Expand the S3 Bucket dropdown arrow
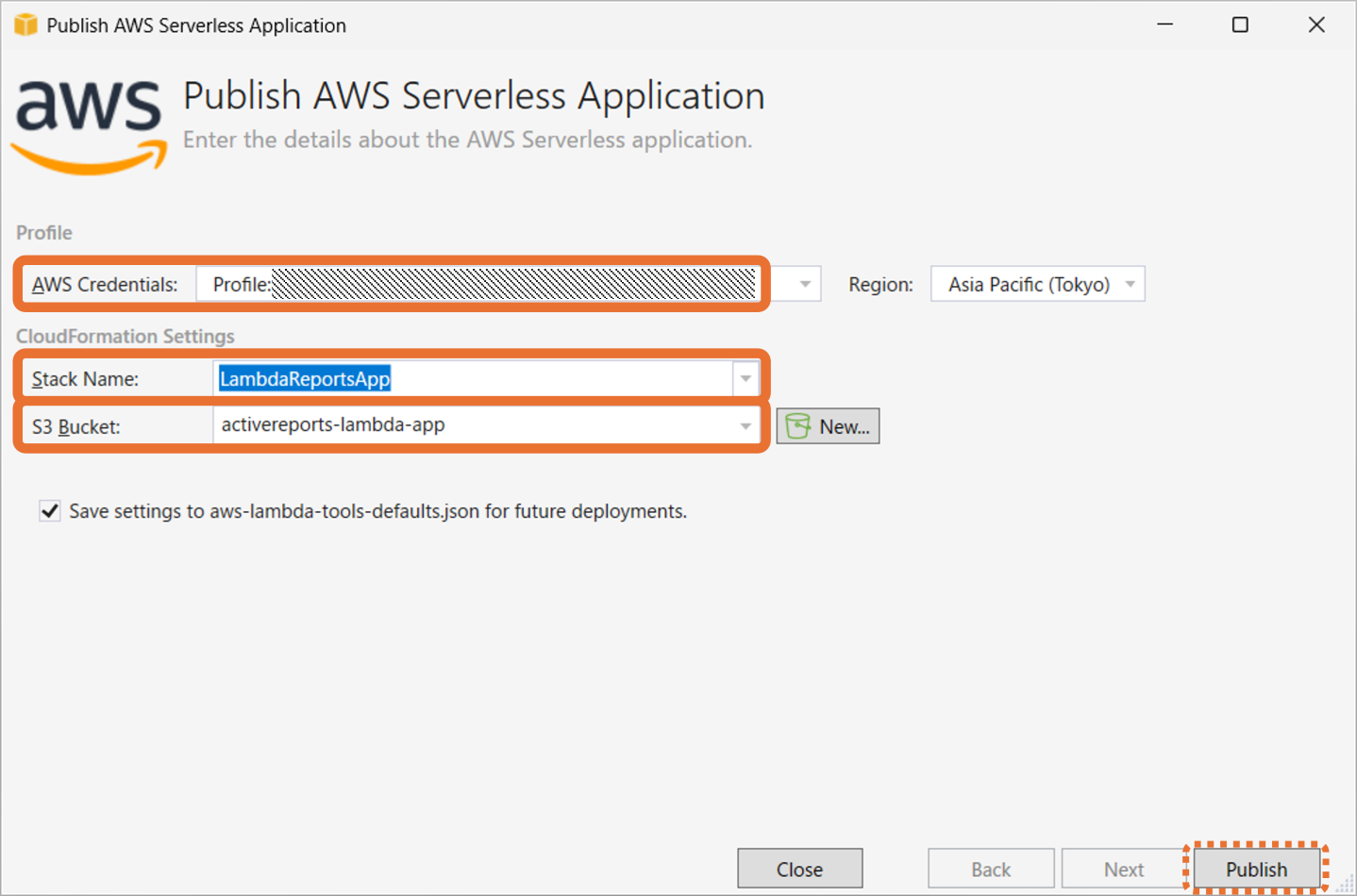The image size is (1357, 896). 746,425
